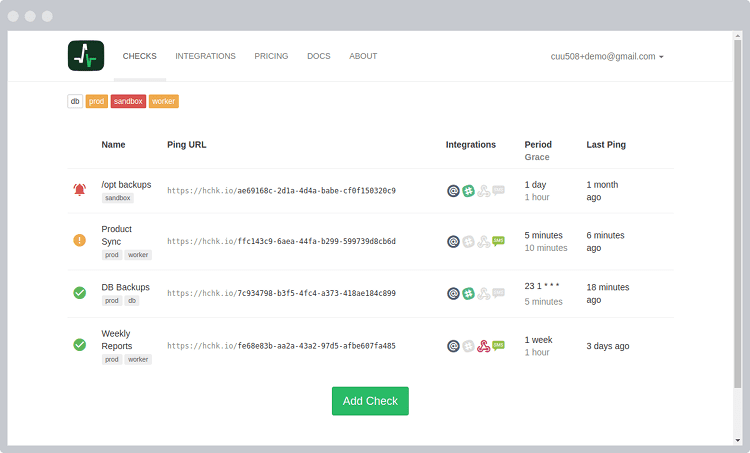Viewport: 750px width, 453px height.
Task: Click the green checkmark status for DB Backups
Action: pyautogui.click(x=79, y=293)
